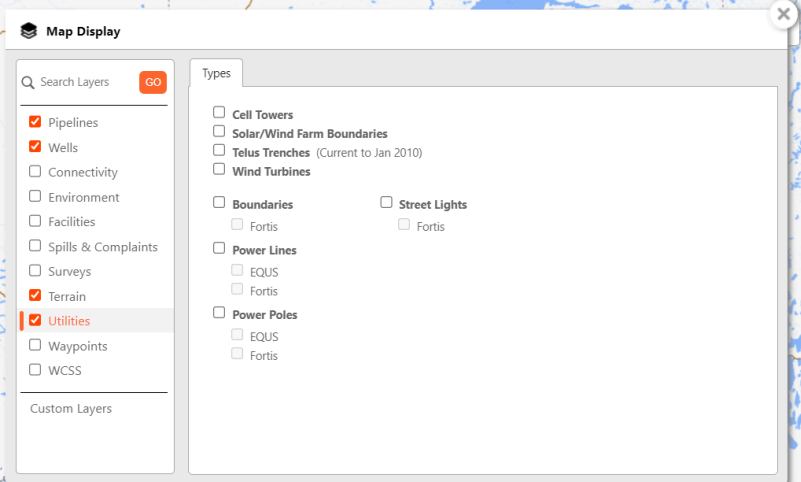Uncheck the Pipelines layer checkbox
This screenshot has height=482, width=801.
35,122
